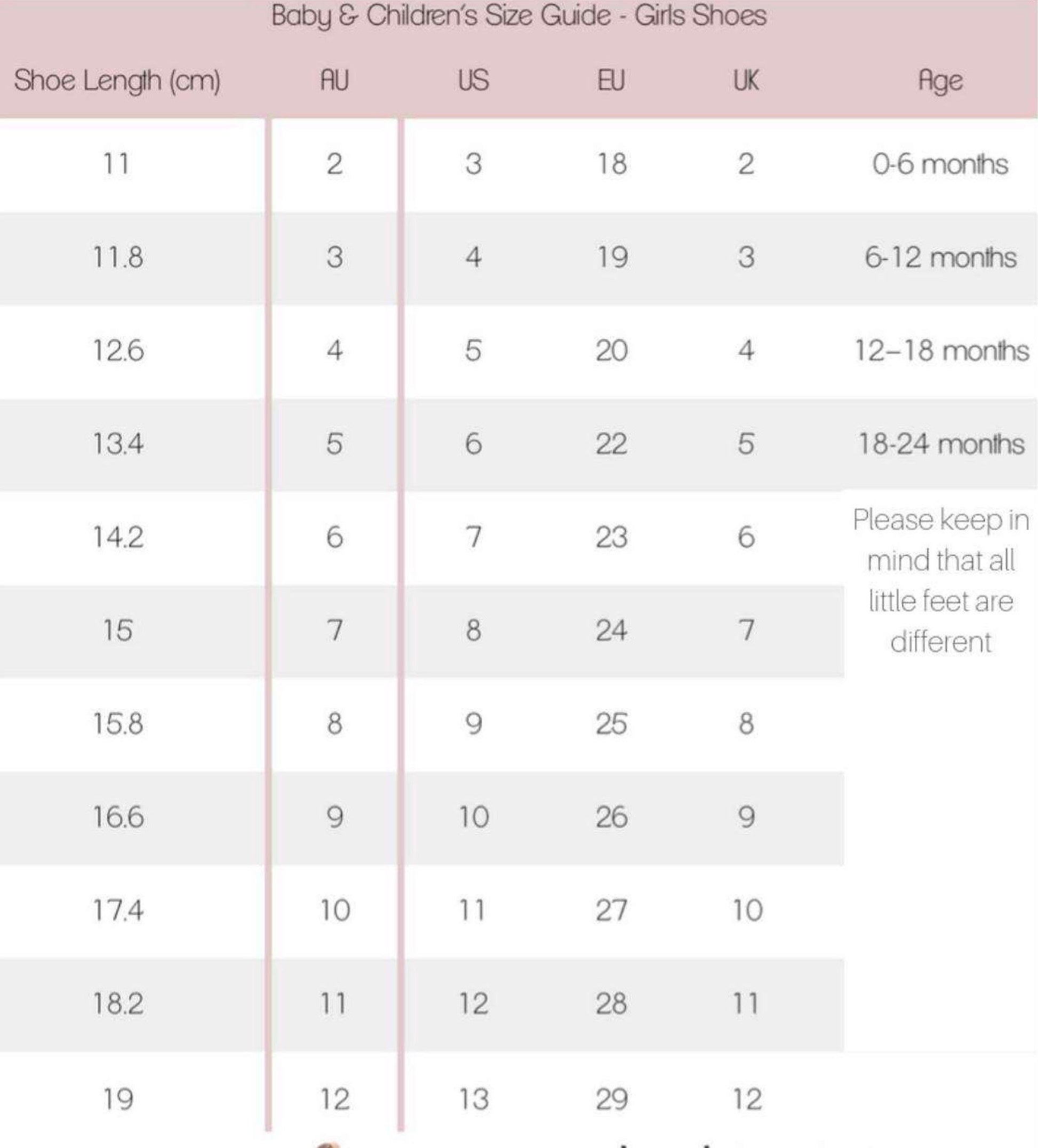This screenshot has width=1038, height=1148.
Task: Select the 14.2 shoe length cell
Action: click(x=118, y=537)
